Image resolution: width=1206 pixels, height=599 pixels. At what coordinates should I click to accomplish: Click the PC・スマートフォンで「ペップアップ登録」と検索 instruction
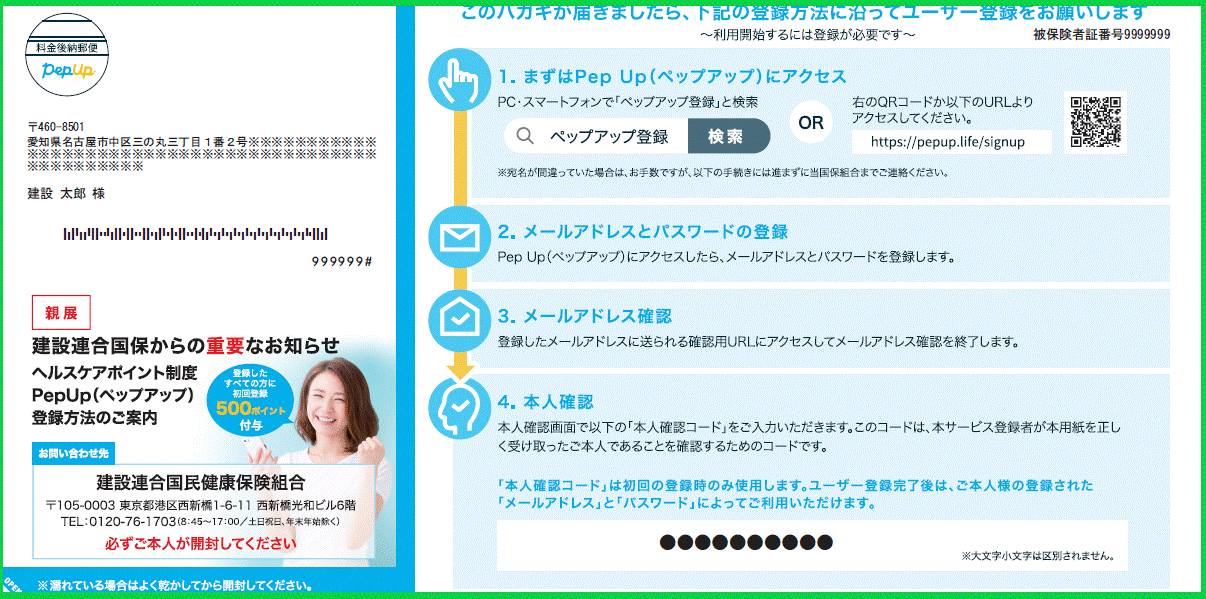click(627, 101)
